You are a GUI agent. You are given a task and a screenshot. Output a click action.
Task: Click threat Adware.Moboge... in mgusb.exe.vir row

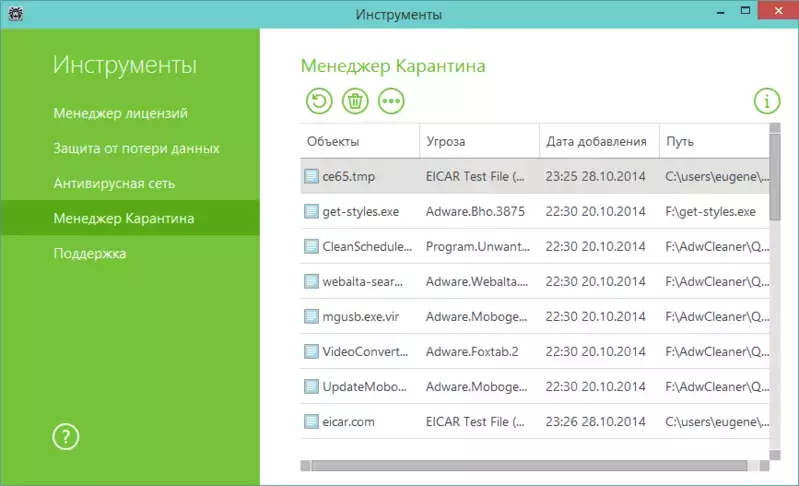pos(476,316)
